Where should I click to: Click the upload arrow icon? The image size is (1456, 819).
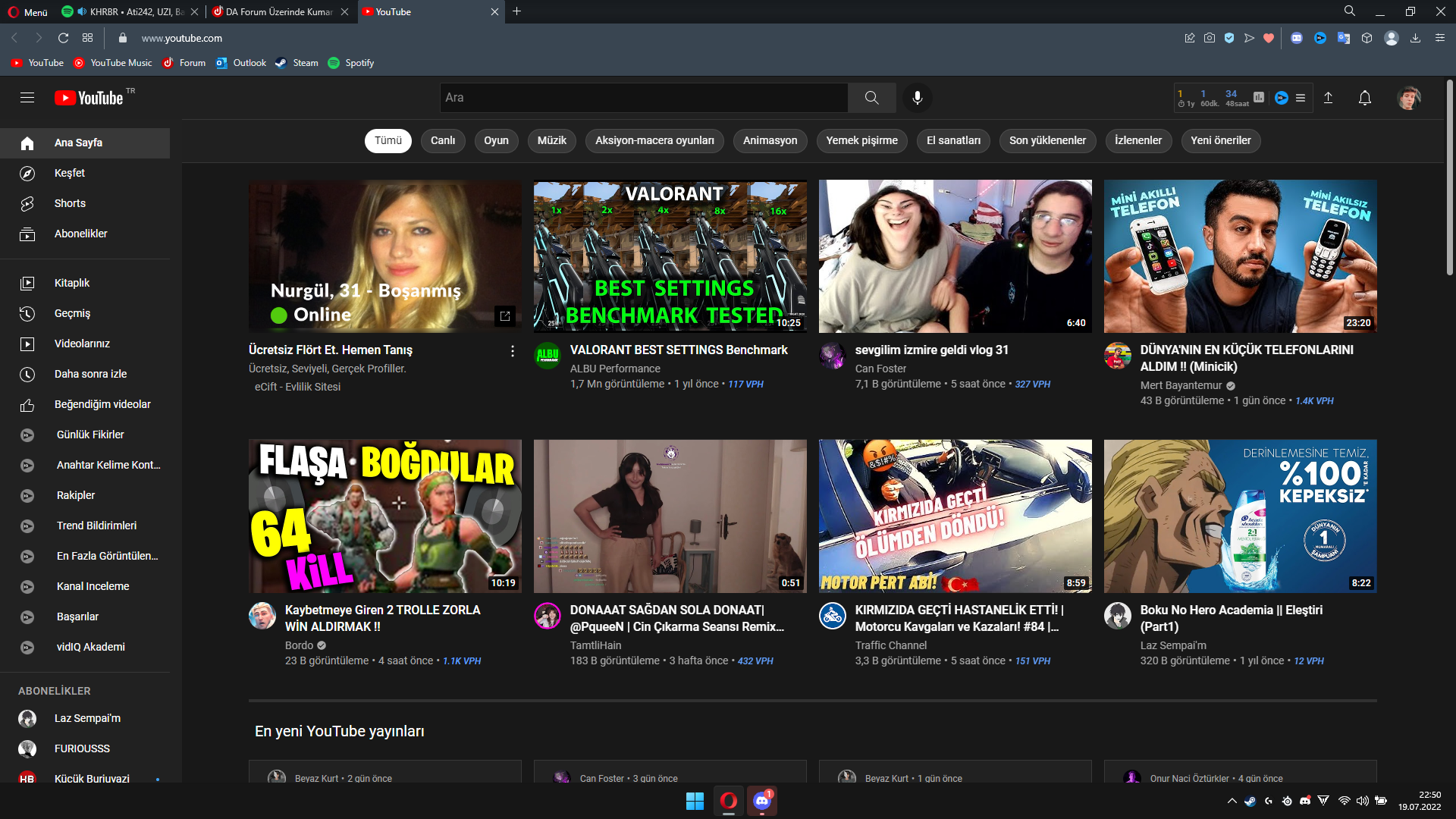[1328, 98]
